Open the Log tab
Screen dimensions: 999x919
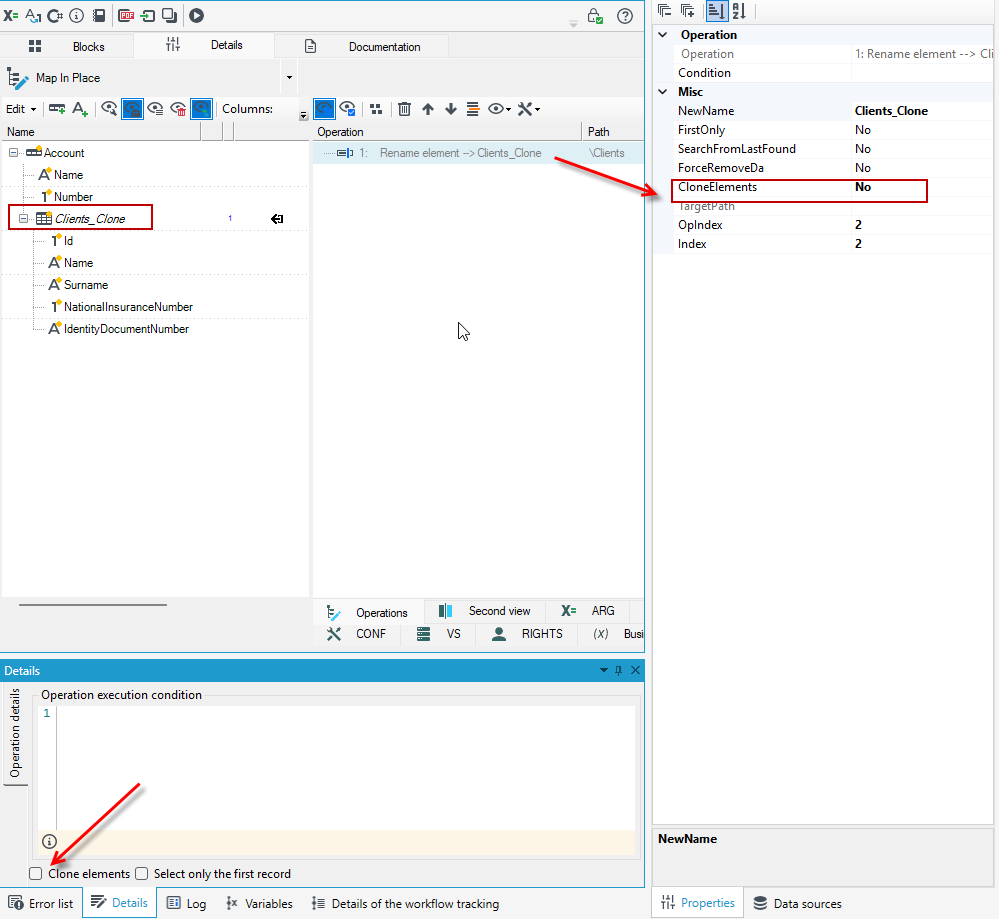coord(187,903)
